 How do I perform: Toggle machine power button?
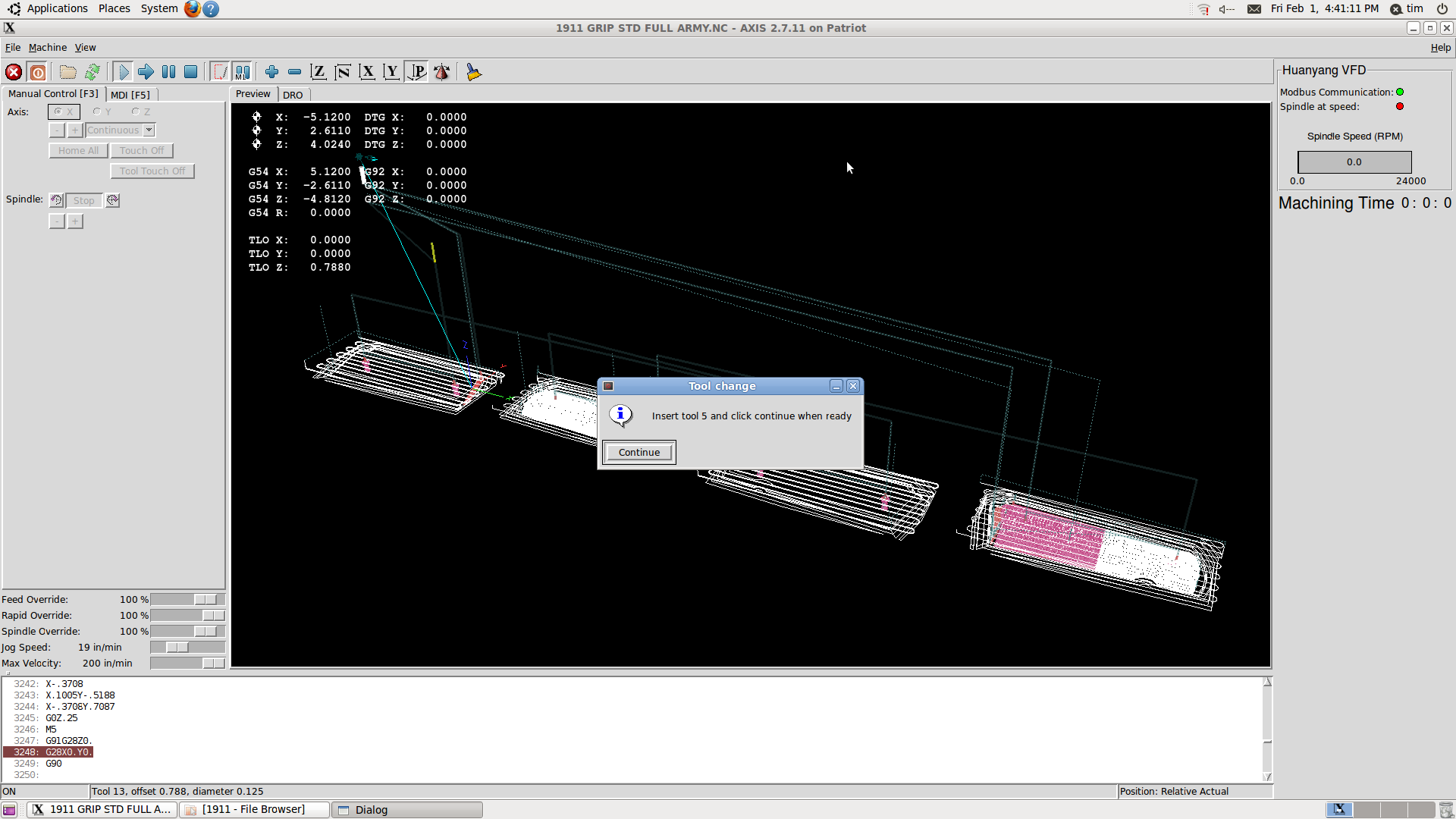point(37,72)
